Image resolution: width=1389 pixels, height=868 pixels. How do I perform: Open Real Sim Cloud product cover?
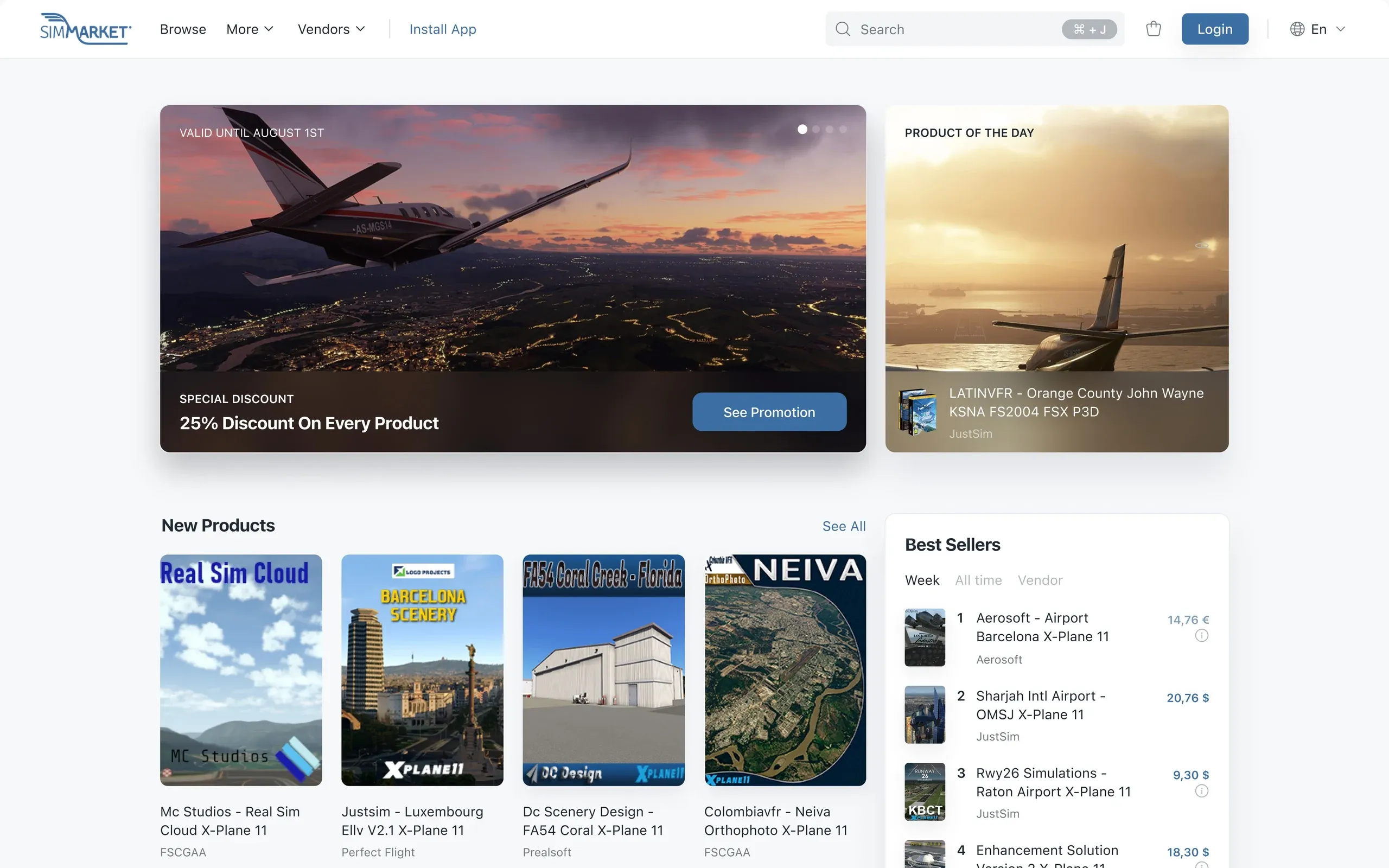[x=241, y=670]
